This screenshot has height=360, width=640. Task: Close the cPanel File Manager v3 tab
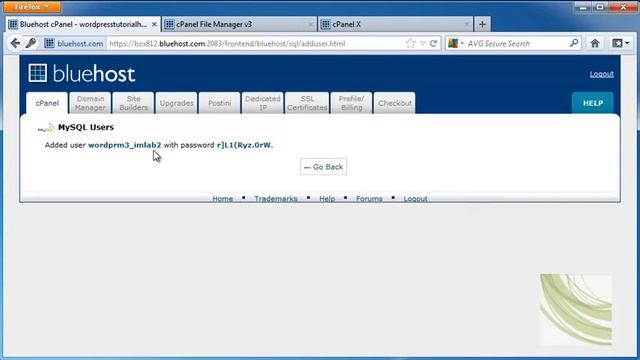coord(311,24)
